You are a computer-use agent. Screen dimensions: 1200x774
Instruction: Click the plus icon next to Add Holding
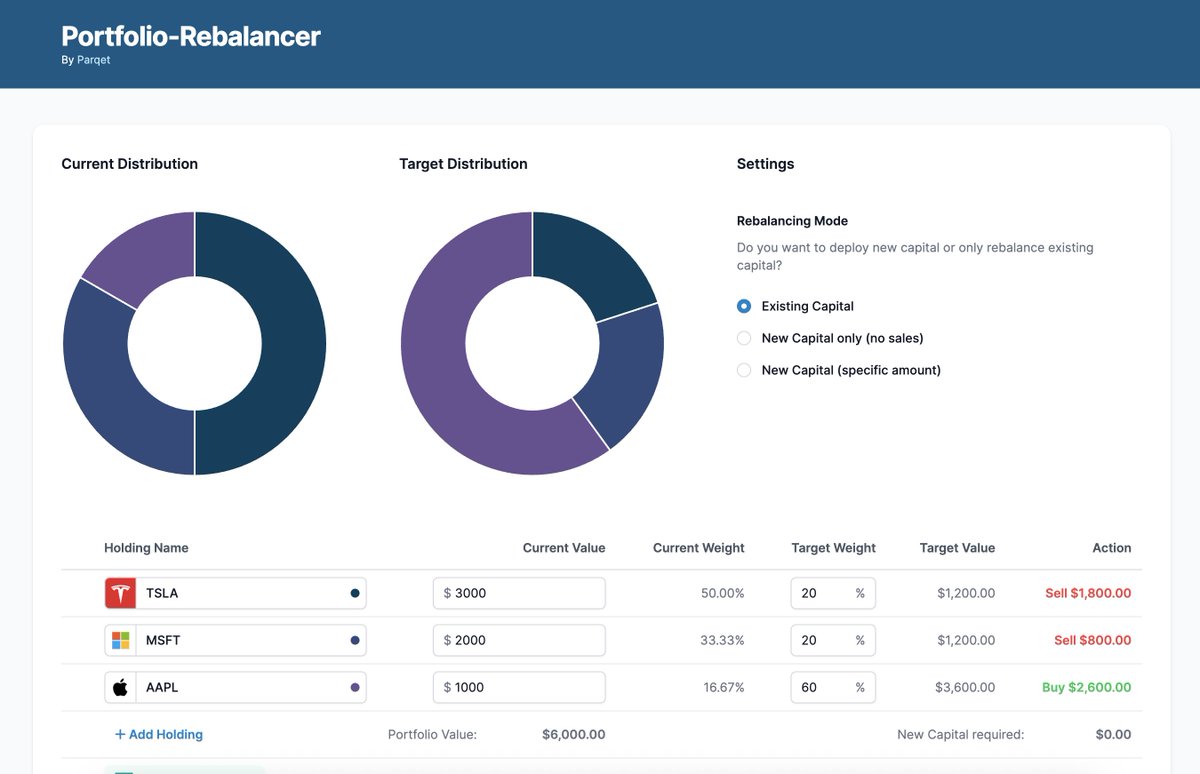pyautogui.click(x=120, y=734)
